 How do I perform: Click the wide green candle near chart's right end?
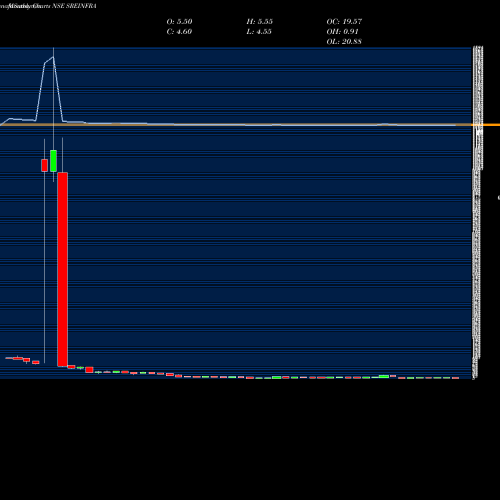click(x=384, y=376)
